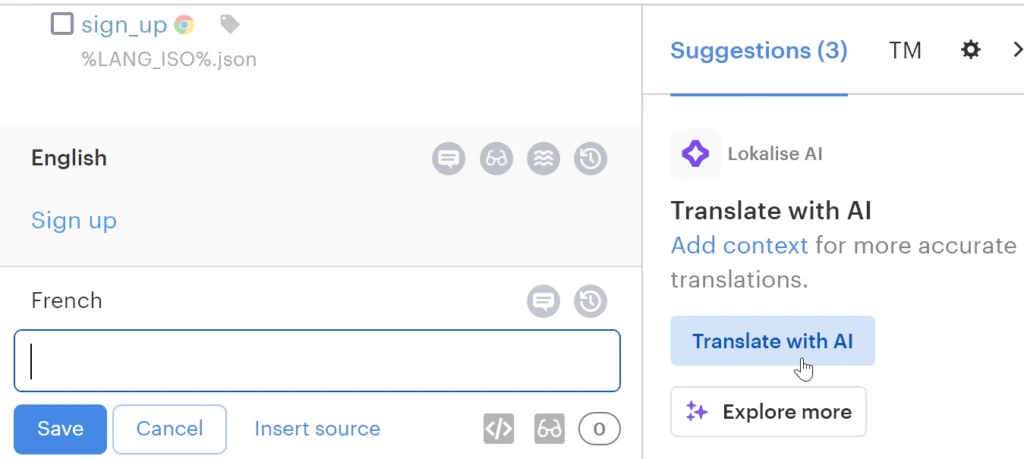Image resolution: width=1024 pixels, height=459 pixels.
Task: Open translation history for English
Action: (x=590, y=158)
